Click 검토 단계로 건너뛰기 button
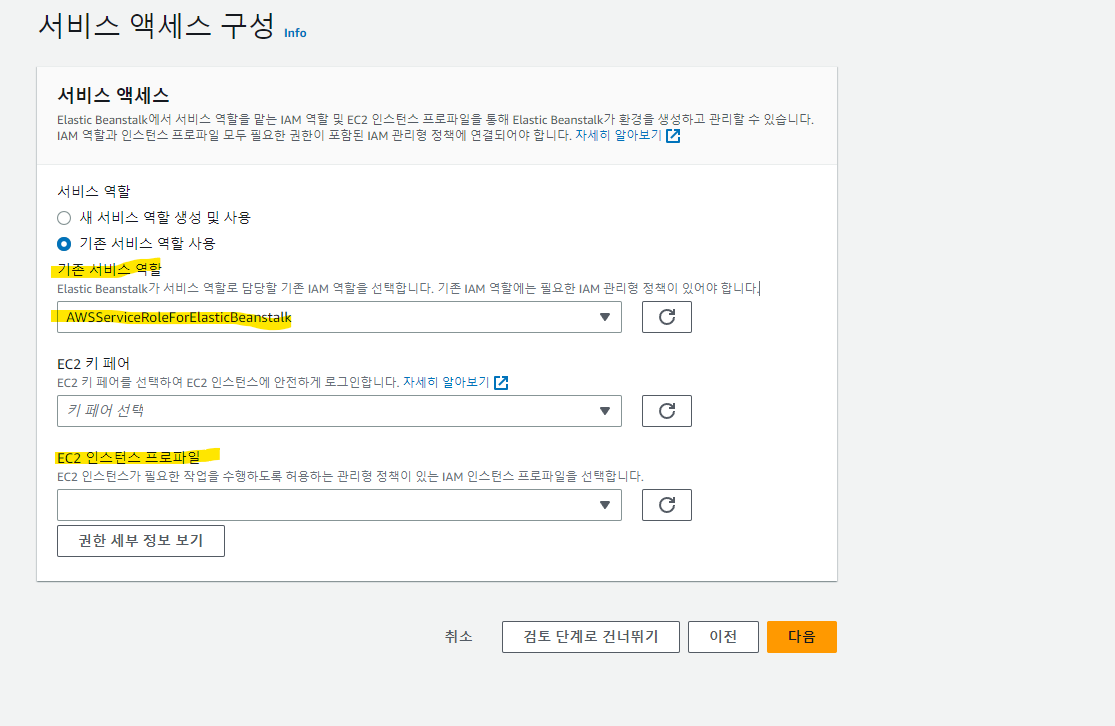The width and height of the screenshot is (1115, 726). 590,636
